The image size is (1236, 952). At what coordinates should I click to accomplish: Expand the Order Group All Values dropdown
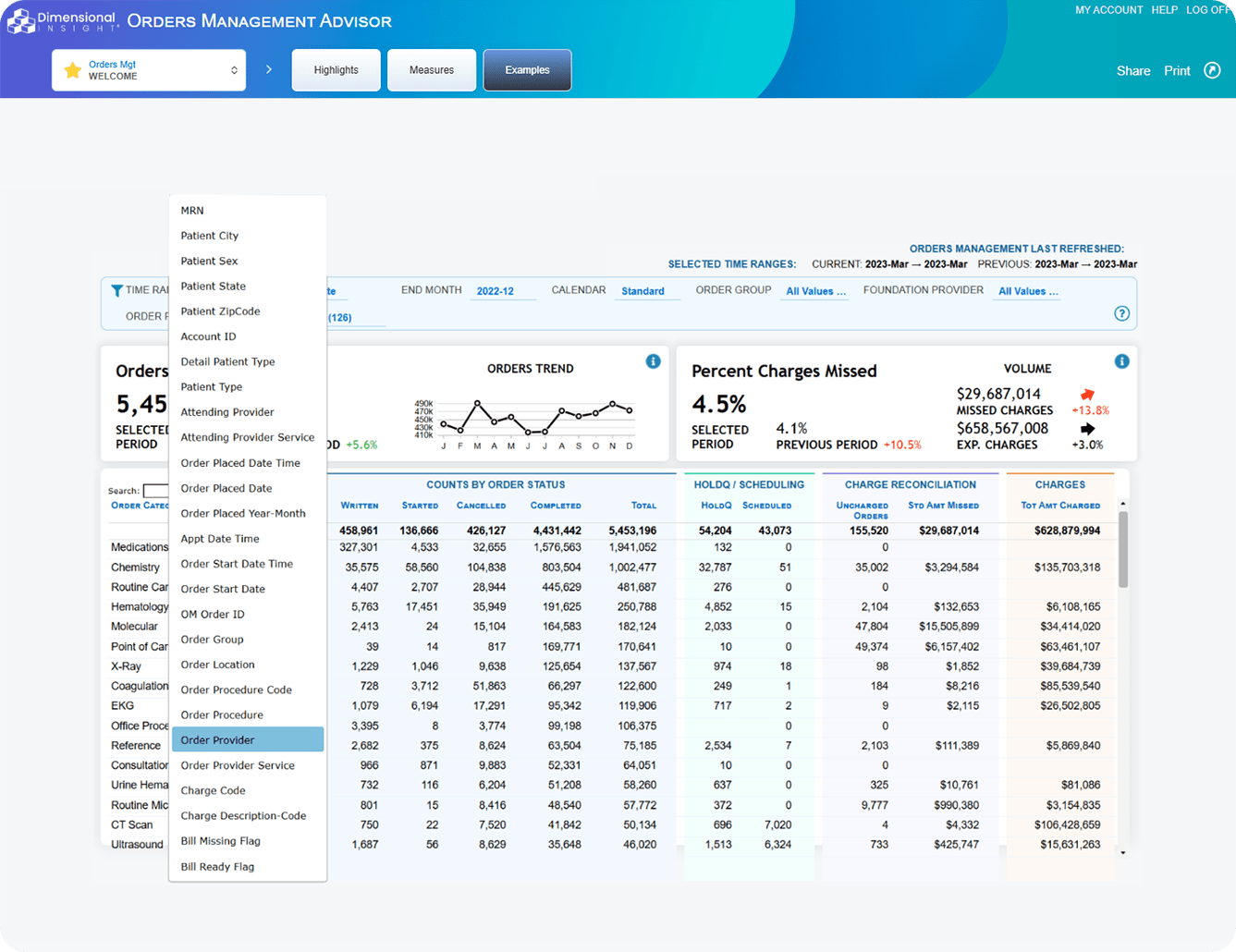pyautogui.click(x=815, y=291)
